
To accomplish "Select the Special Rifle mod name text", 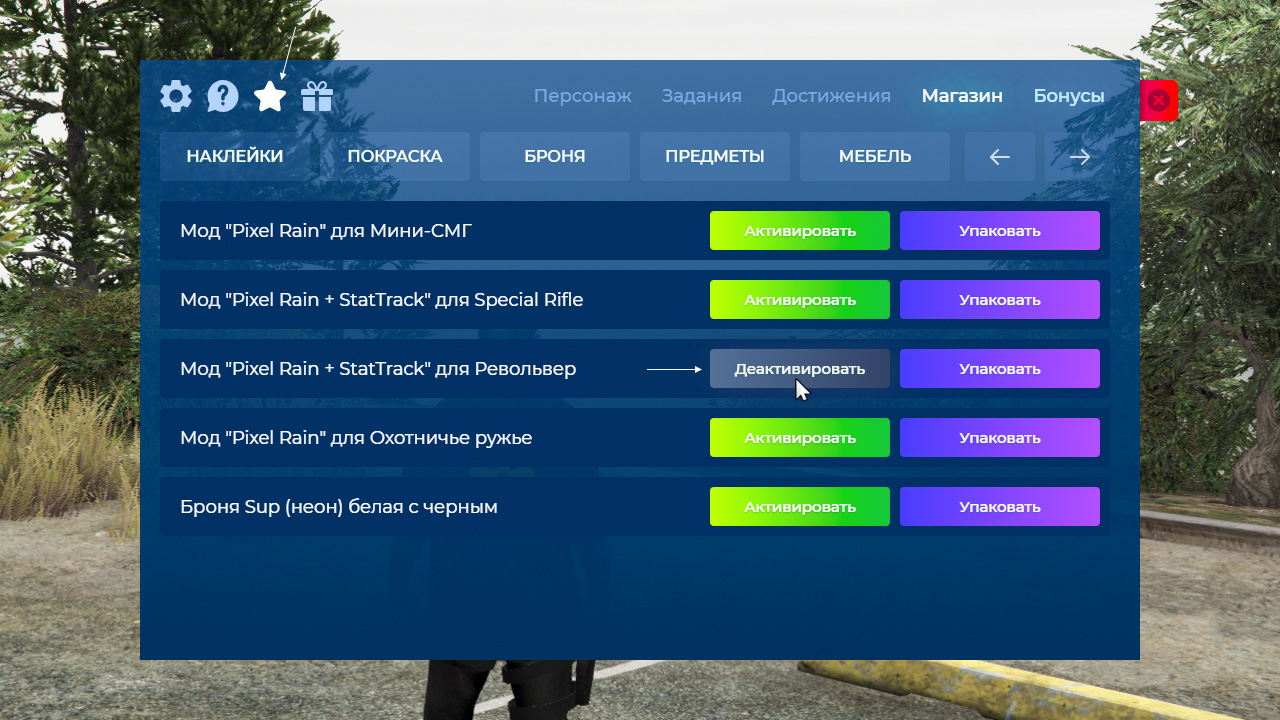I will tap(381, 300).
